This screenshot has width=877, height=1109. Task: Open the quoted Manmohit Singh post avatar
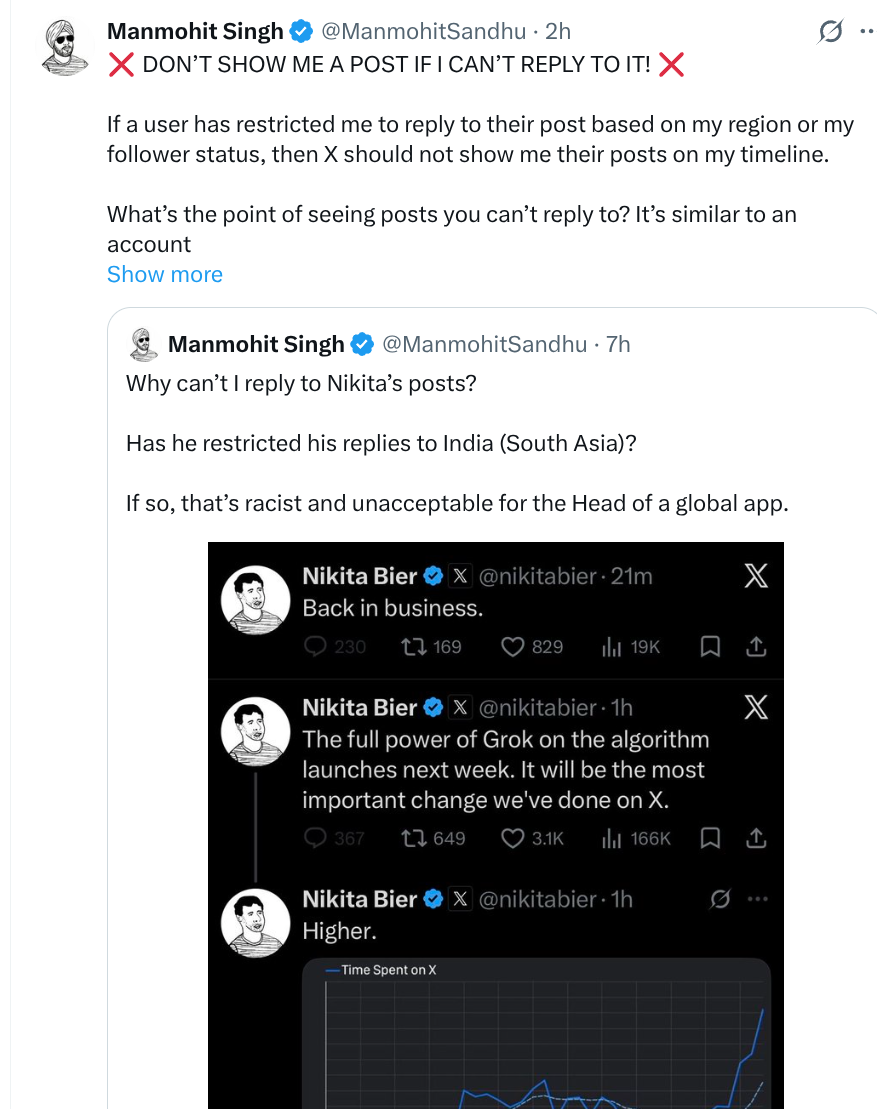pyautogui.click(x=146, y=344)
